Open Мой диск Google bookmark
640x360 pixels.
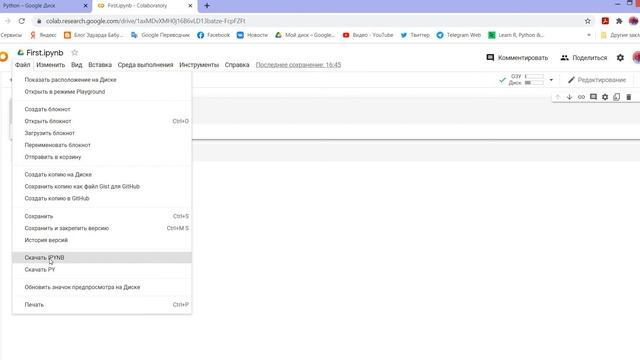(x=305, y=35)
